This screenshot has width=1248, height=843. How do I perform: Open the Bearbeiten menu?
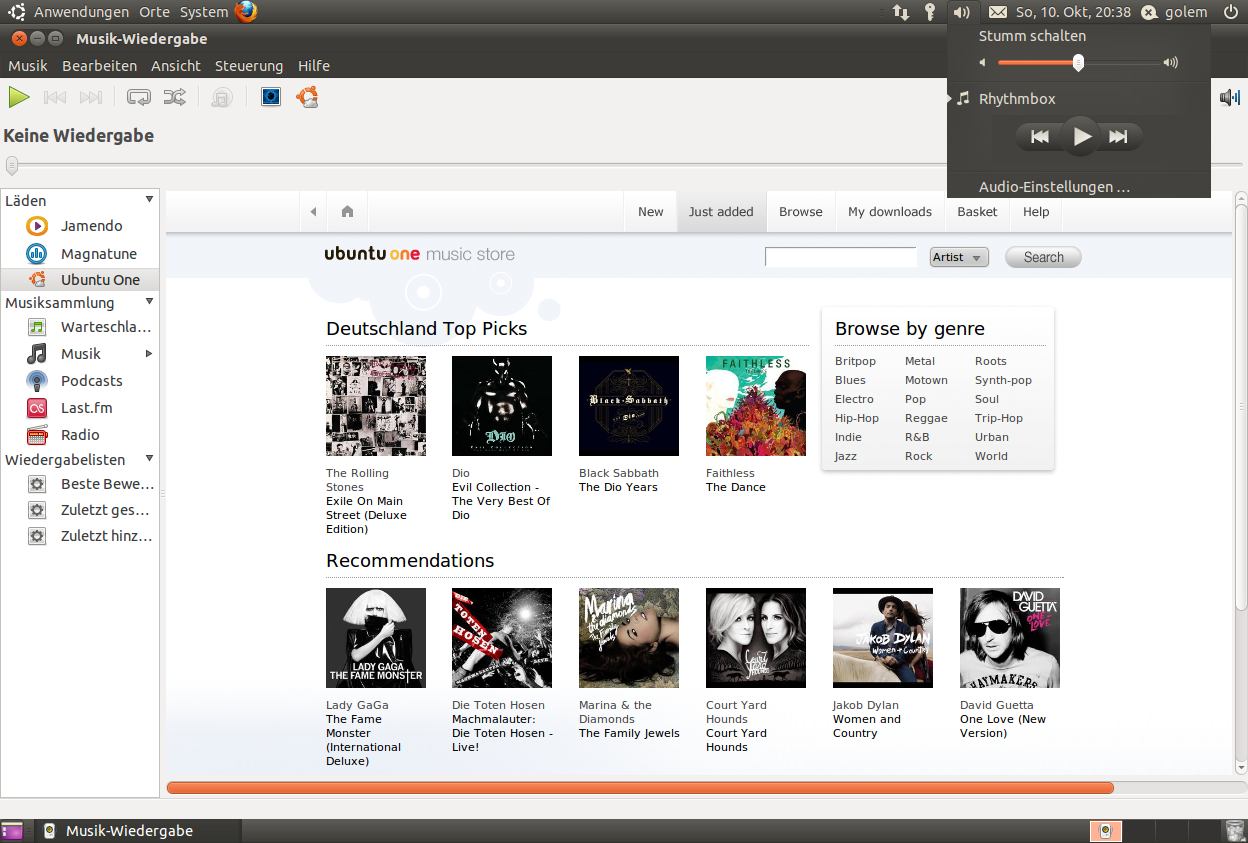(x=99, y=66)
